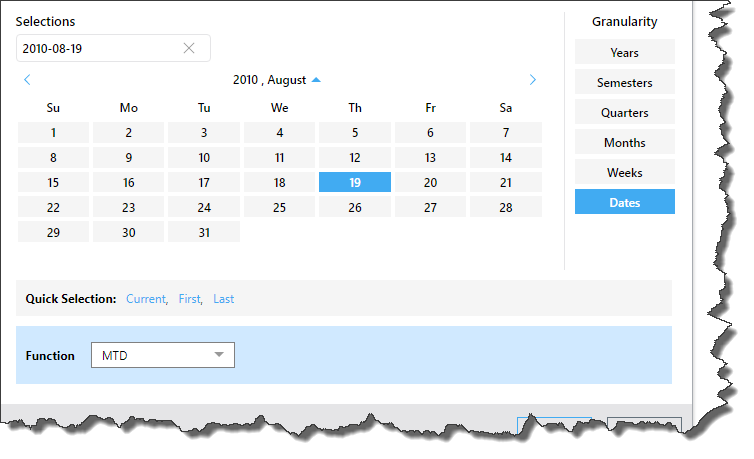Screen dimensions: 754x459
Task: Switch granularity to Months
Action: coord(624,142)
